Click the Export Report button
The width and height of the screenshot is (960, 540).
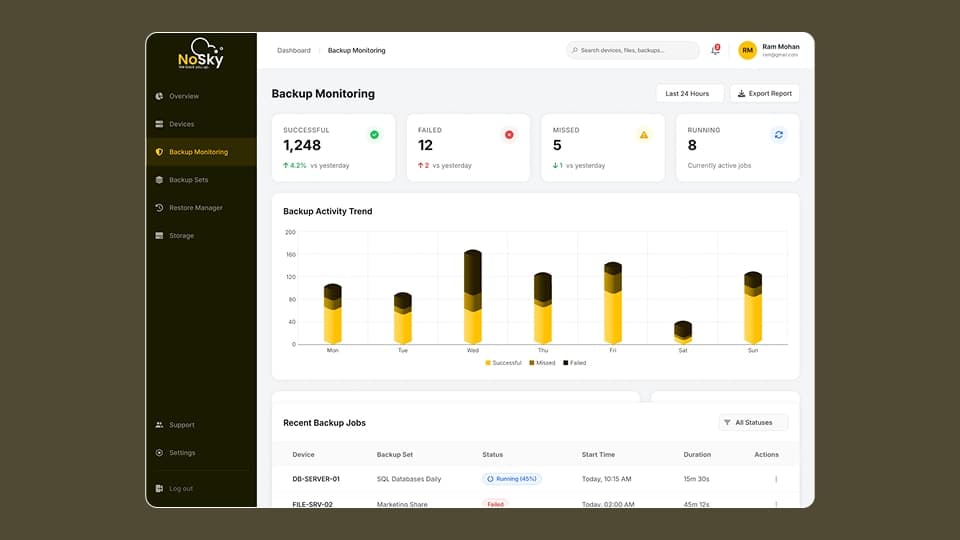pos(765,93)
